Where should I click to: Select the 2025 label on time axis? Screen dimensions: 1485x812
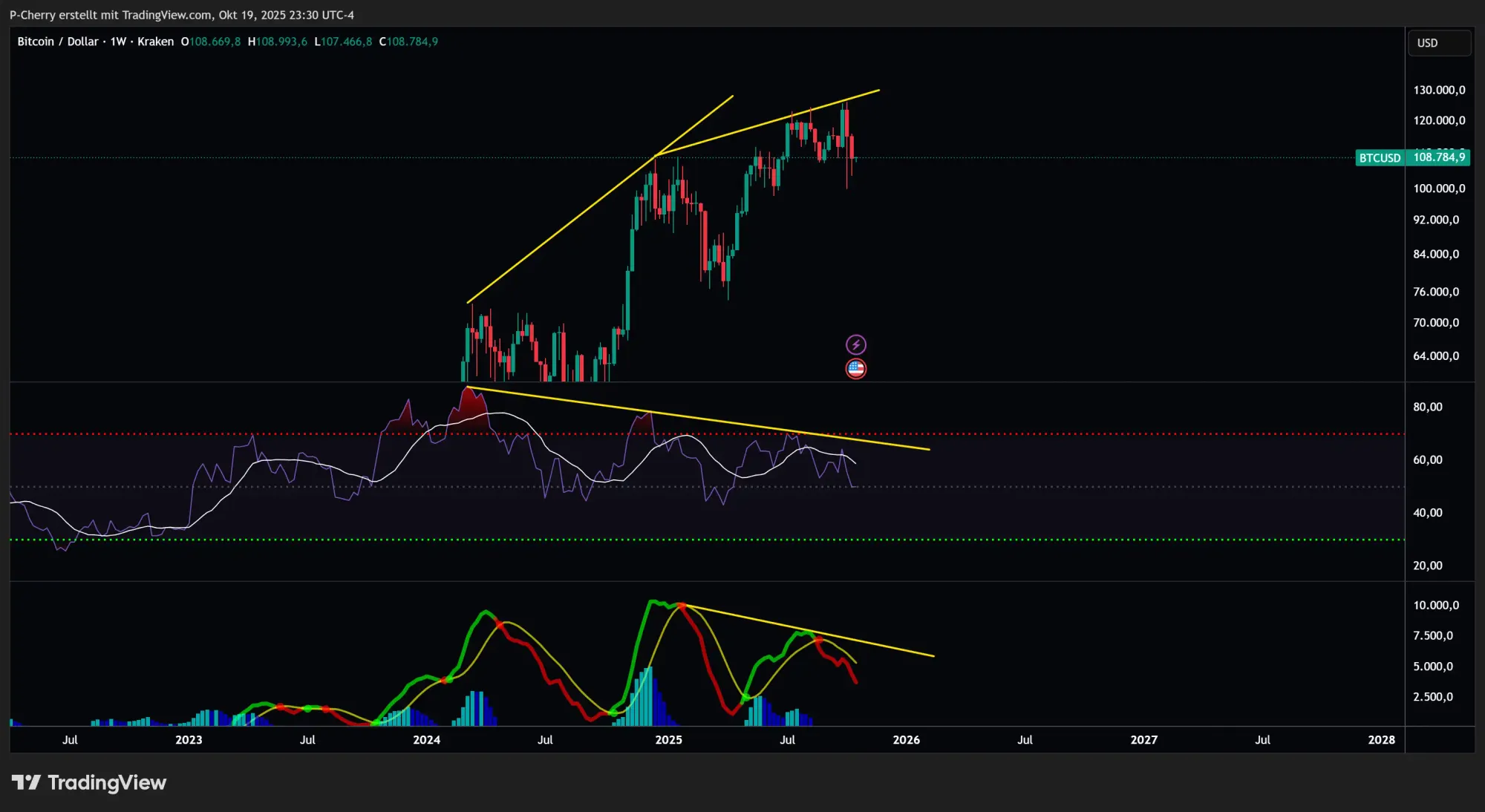tap(668, 740)
